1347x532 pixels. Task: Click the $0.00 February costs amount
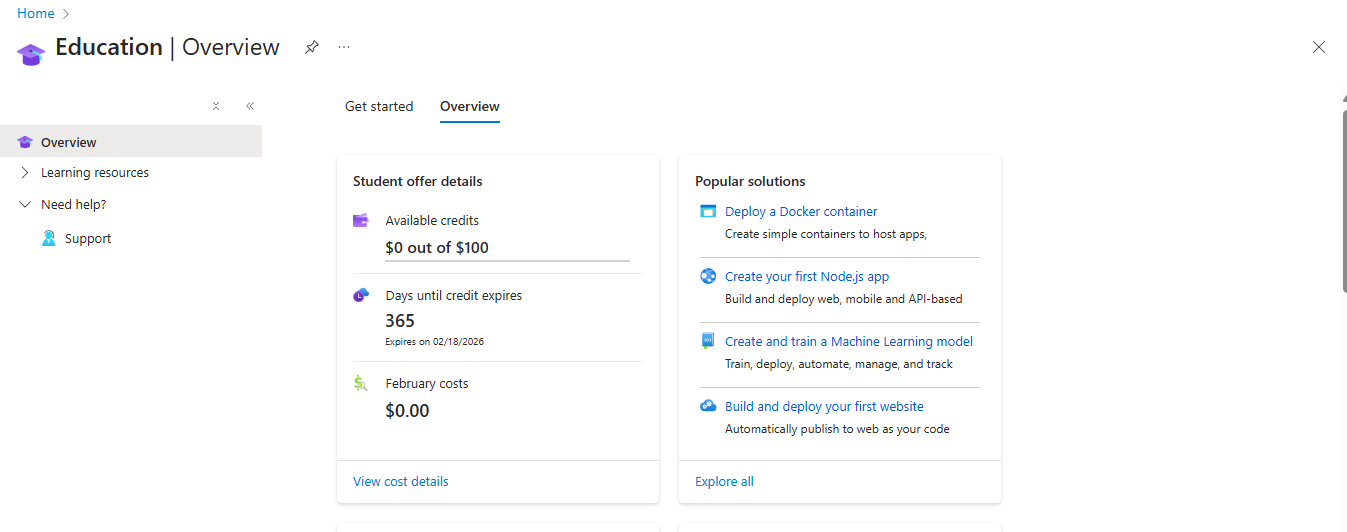point(407,411)
